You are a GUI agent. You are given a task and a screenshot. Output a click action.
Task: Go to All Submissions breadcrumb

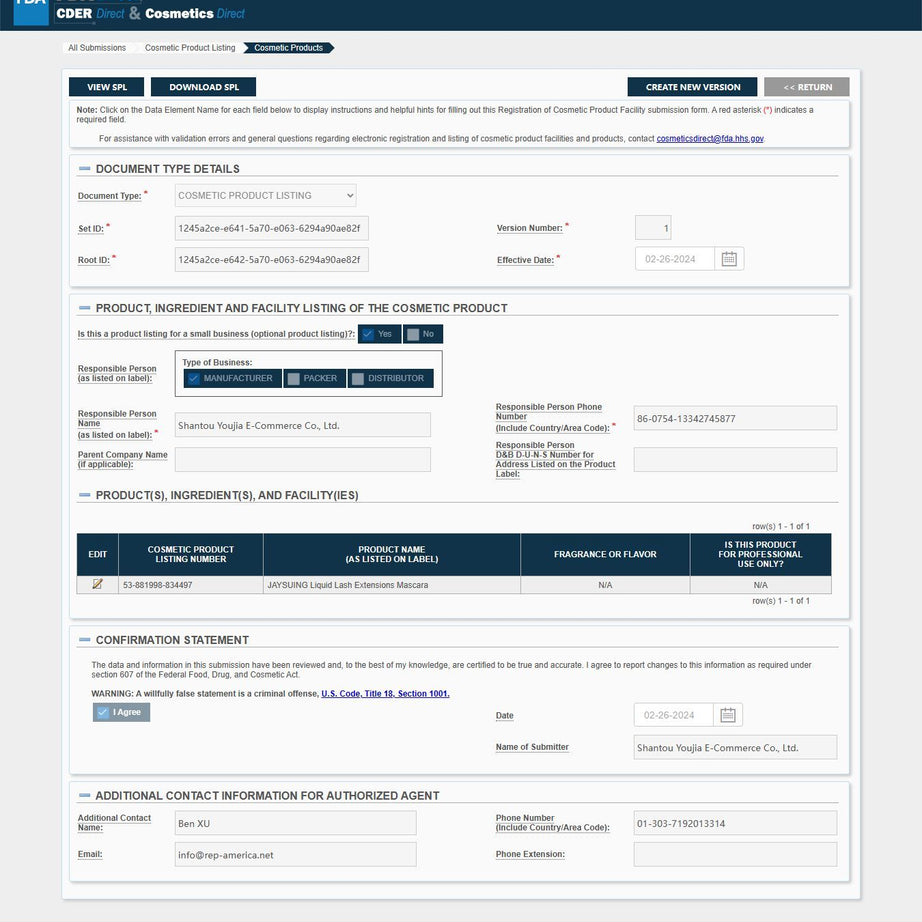click(x=97, y=48)
